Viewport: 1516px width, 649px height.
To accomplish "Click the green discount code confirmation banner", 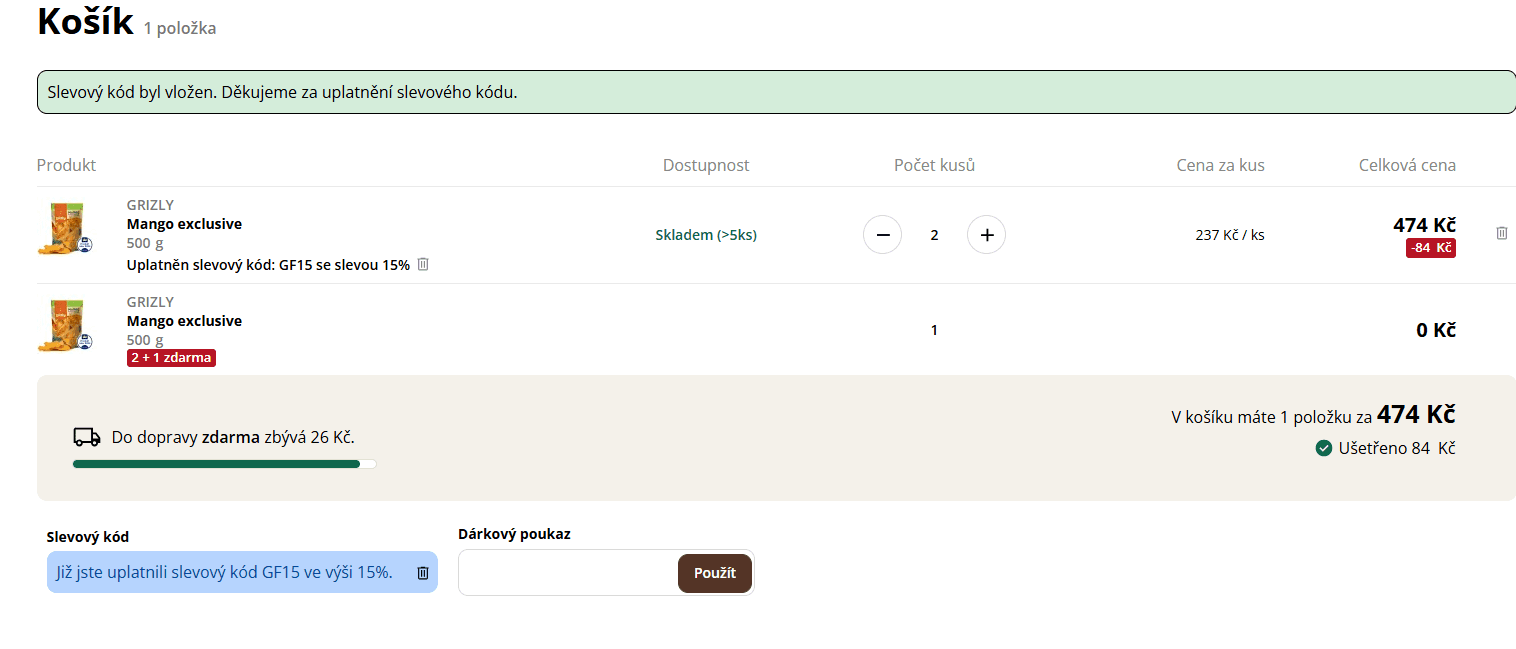I will tap(776, 92).
